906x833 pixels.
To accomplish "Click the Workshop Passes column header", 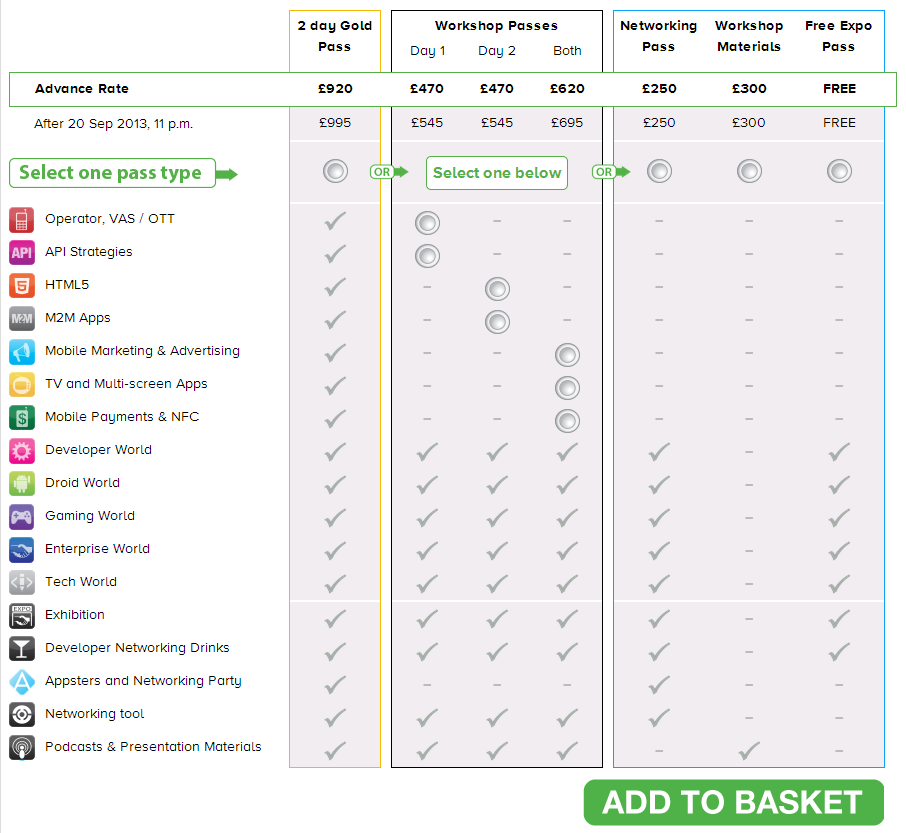I will [x=496, y=26].
